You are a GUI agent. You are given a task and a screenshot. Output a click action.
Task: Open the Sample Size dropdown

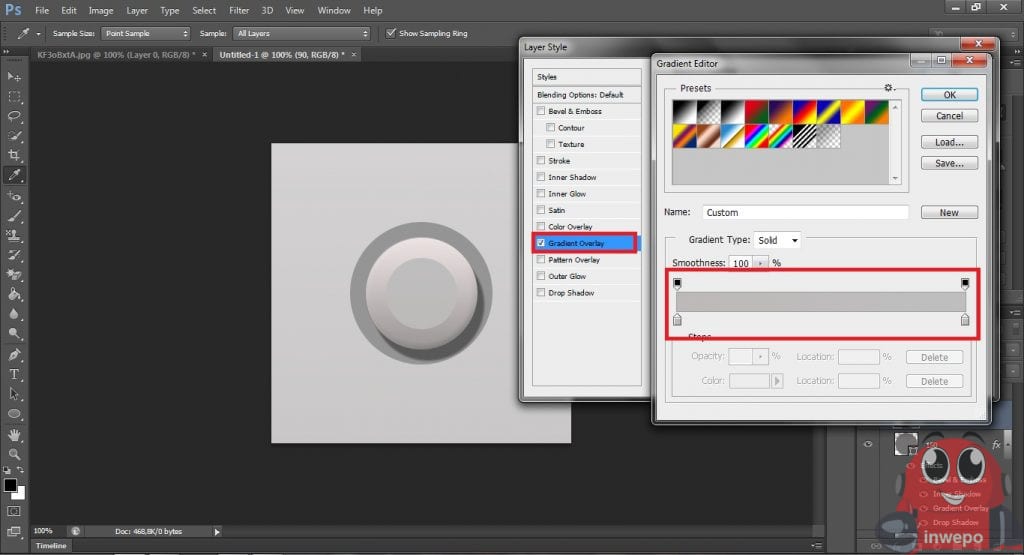coord(145,33)
